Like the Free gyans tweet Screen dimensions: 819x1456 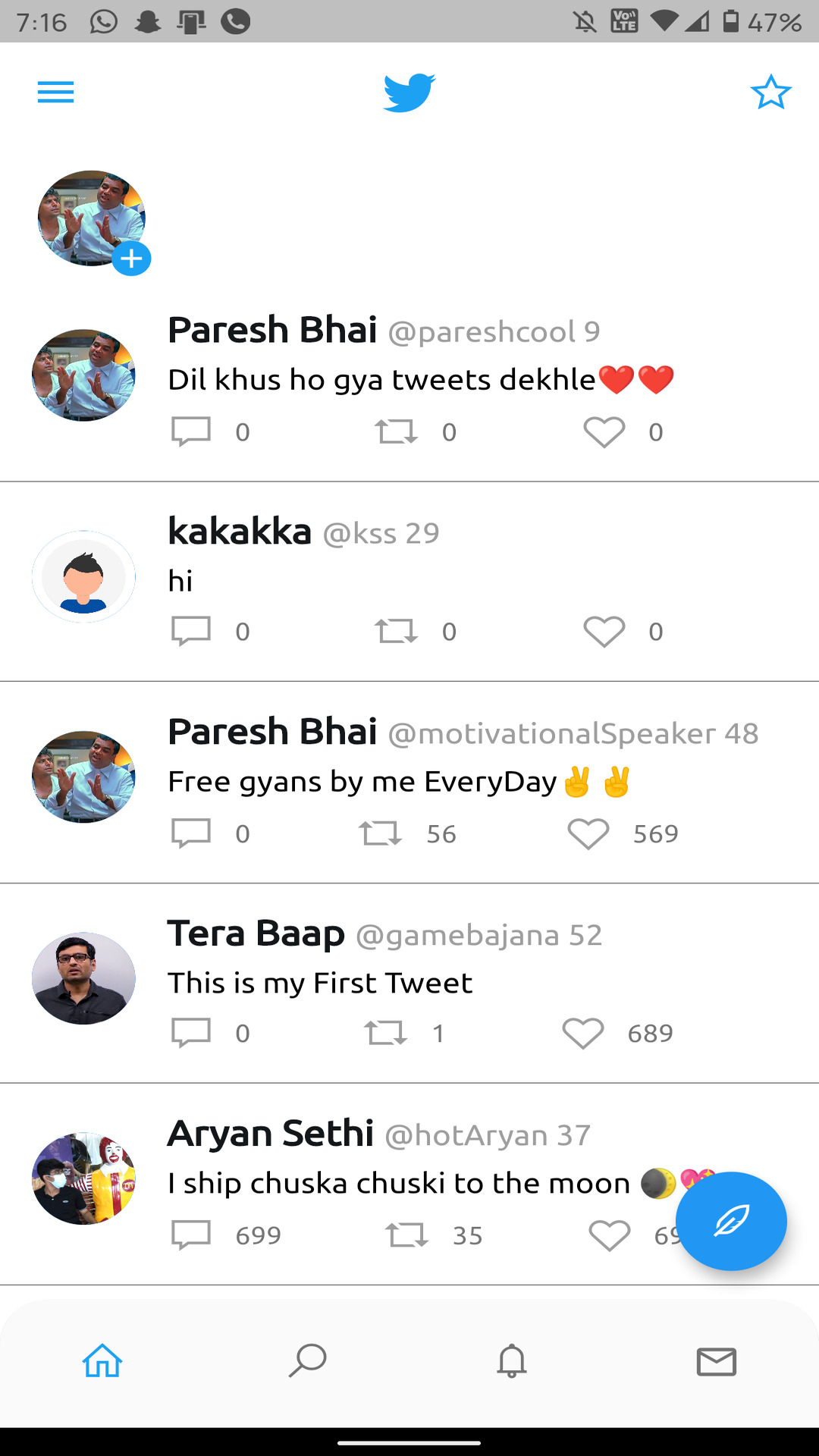pyautogui.click(x=588, y=833)
